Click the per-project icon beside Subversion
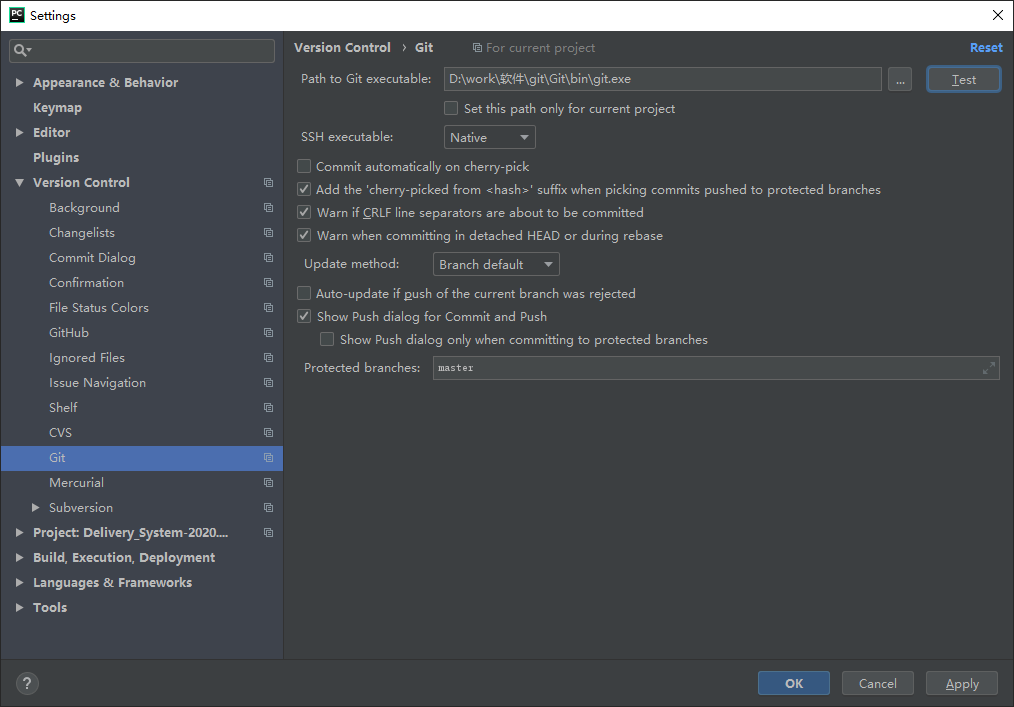1014x707 pixels. [268, 508]
